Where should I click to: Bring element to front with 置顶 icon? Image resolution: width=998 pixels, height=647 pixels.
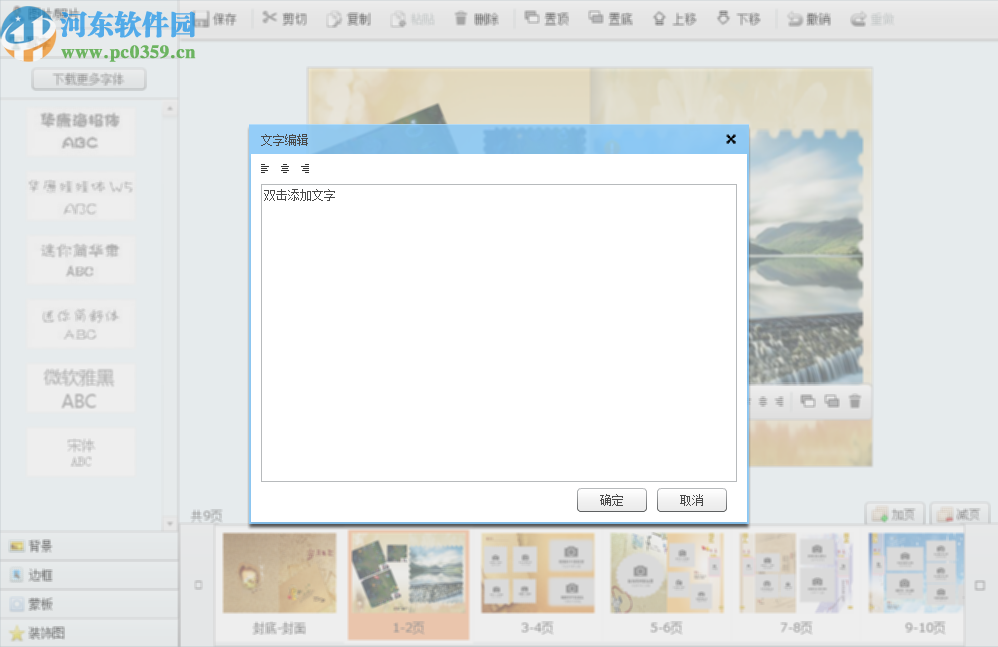pyautogui.click(x=546, y=18)
